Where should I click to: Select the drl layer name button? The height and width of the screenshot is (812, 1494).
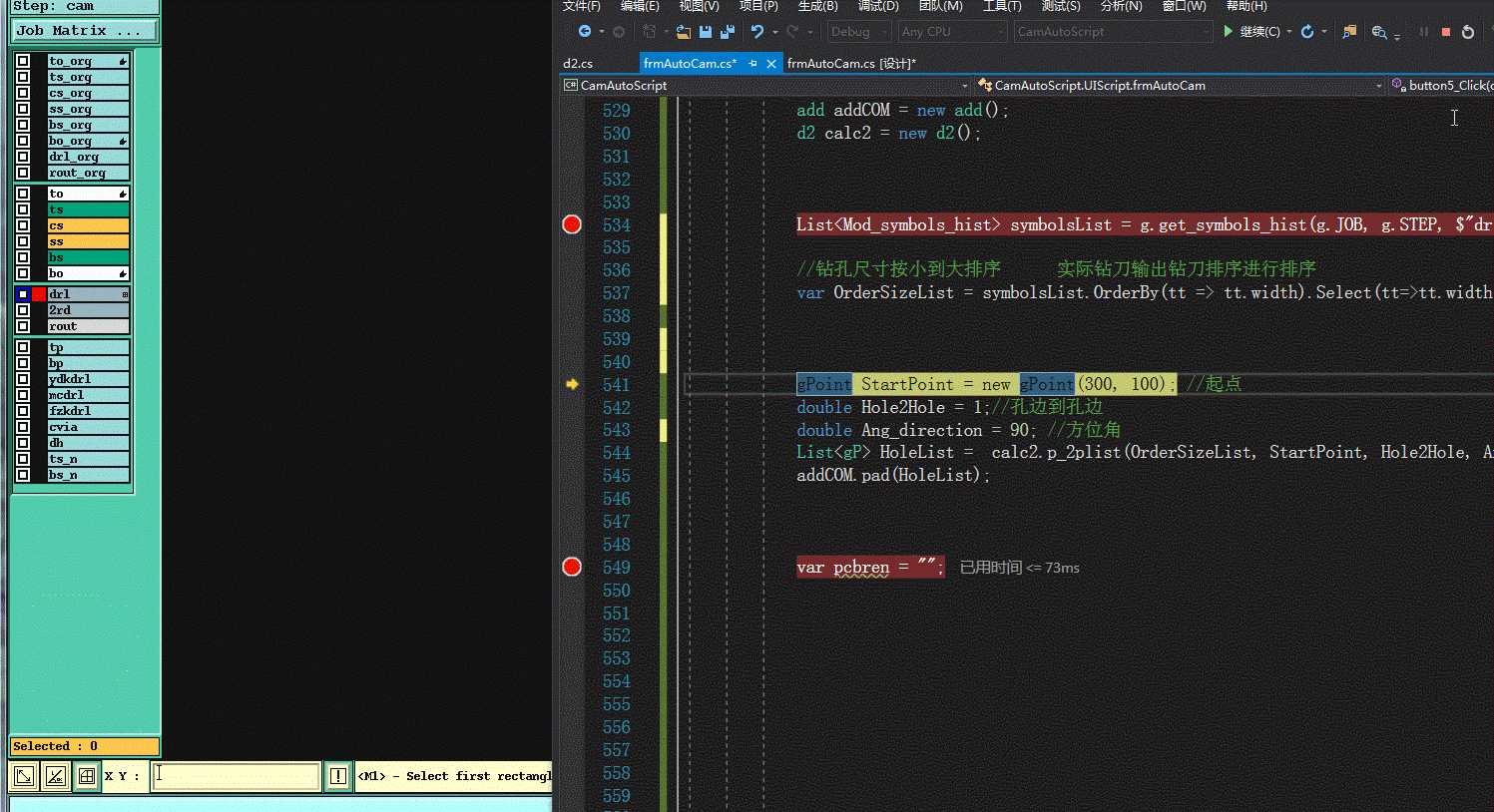(89, 294)
